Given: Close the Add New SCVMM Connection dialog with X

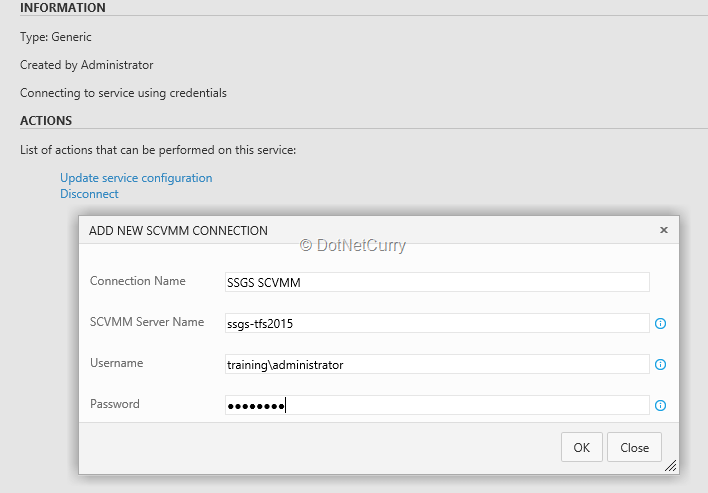Looking at the screenshot, I should 664,230.
